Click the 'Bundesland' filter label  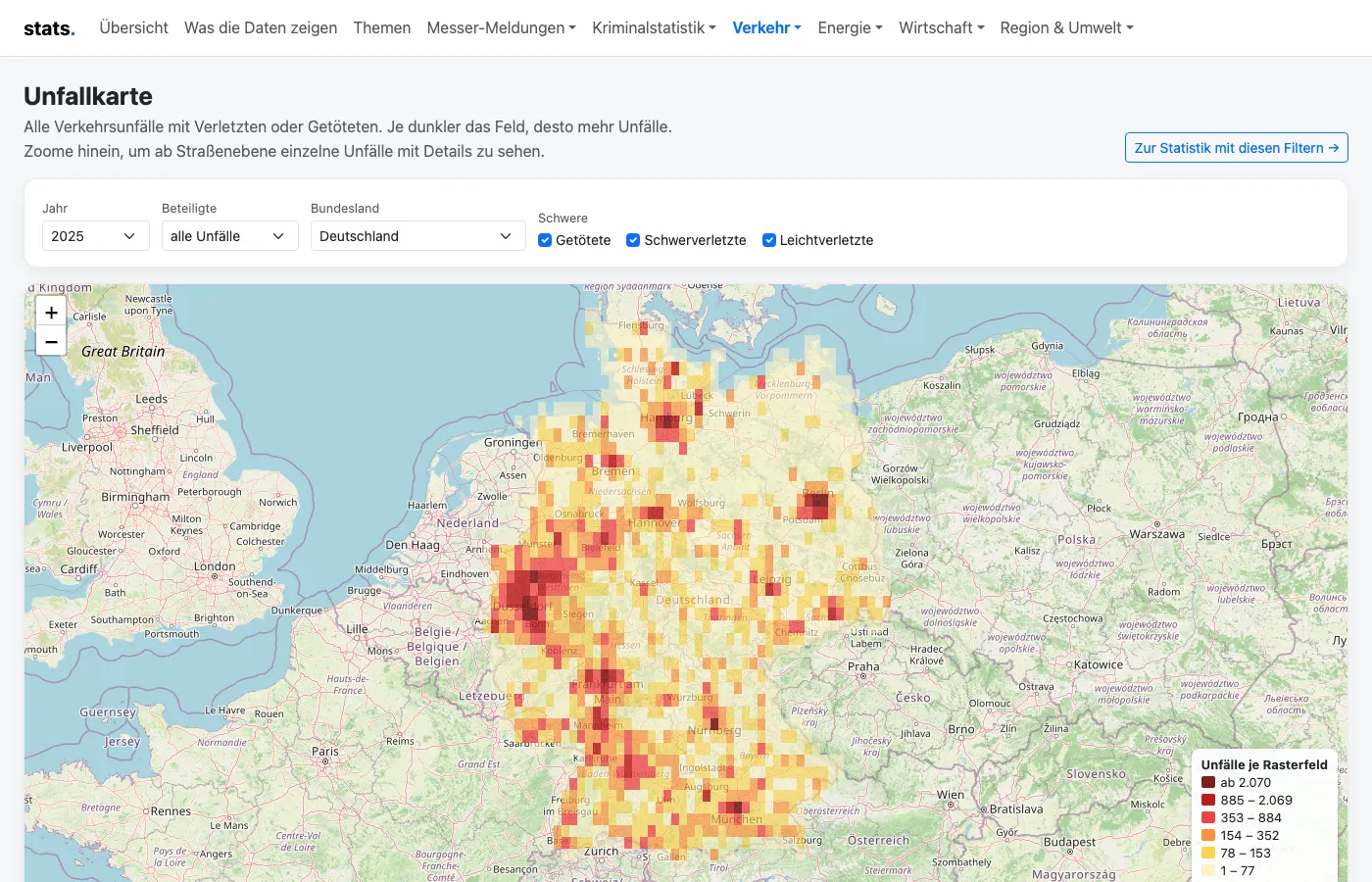tap(345, 208)
